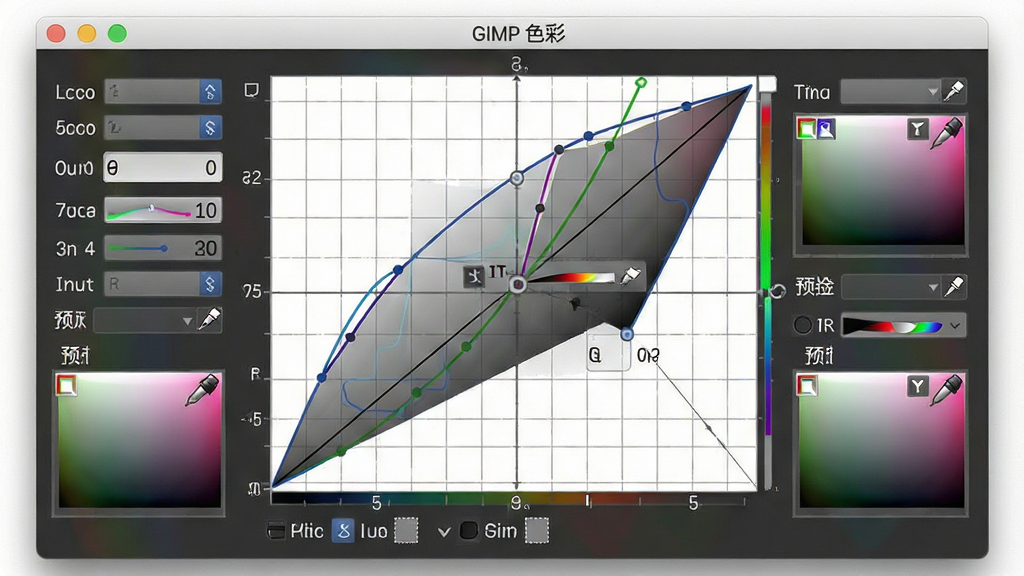Toggle the dark Sim checkbox

[x=469, y=530]
